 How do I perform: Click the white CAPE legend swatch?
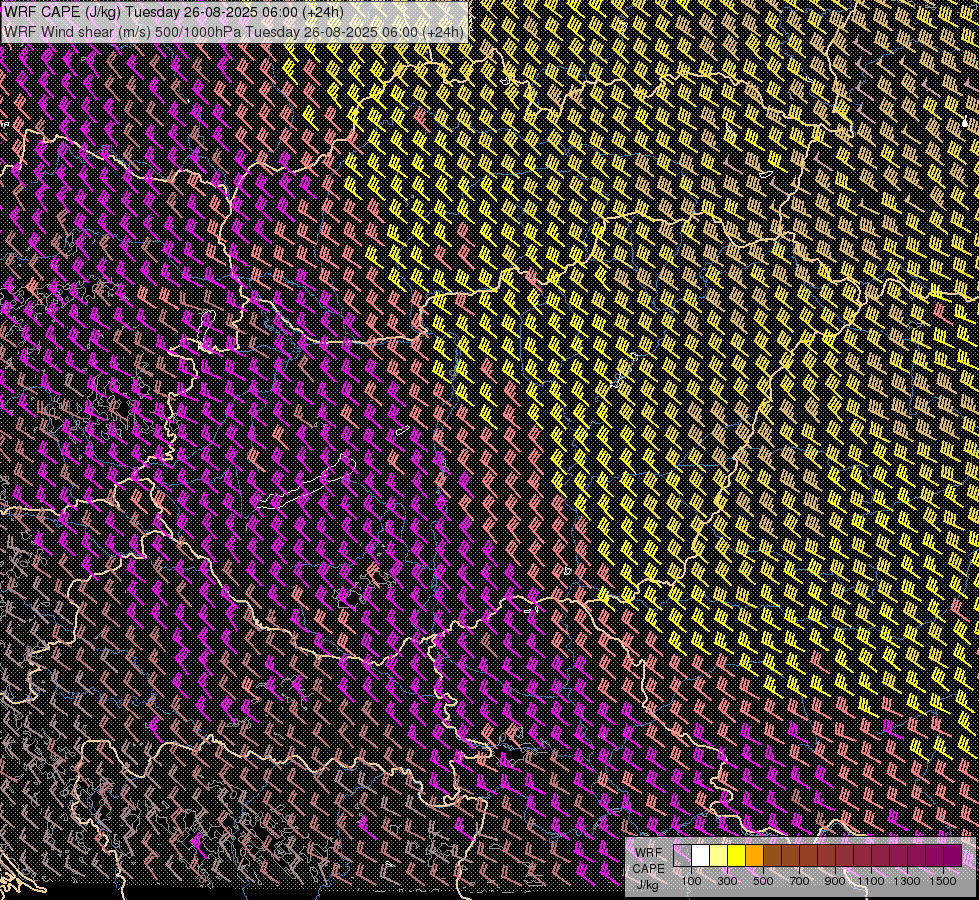[x=701, y=856]
